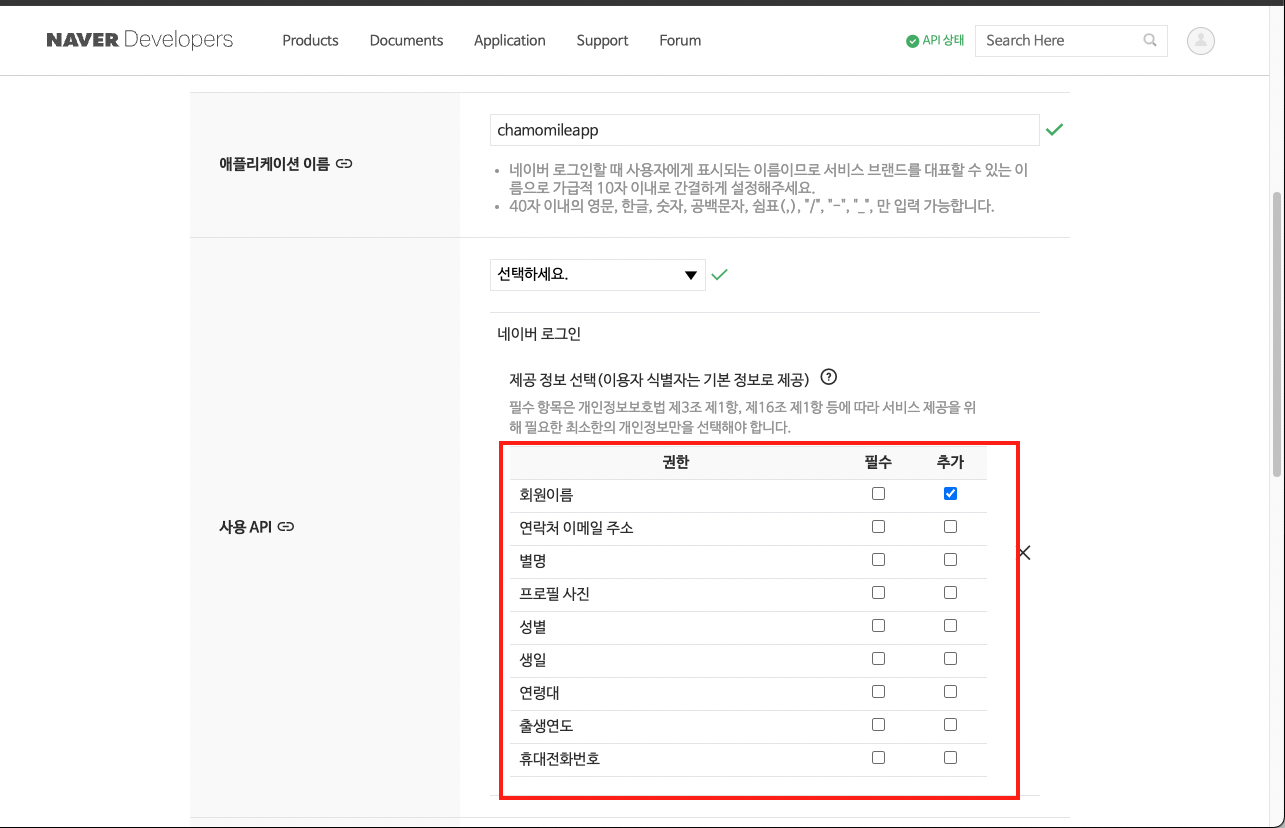Screen dimensions: 1285x828
Task: Open the Products menu
Action: click(x=310, y=41)
